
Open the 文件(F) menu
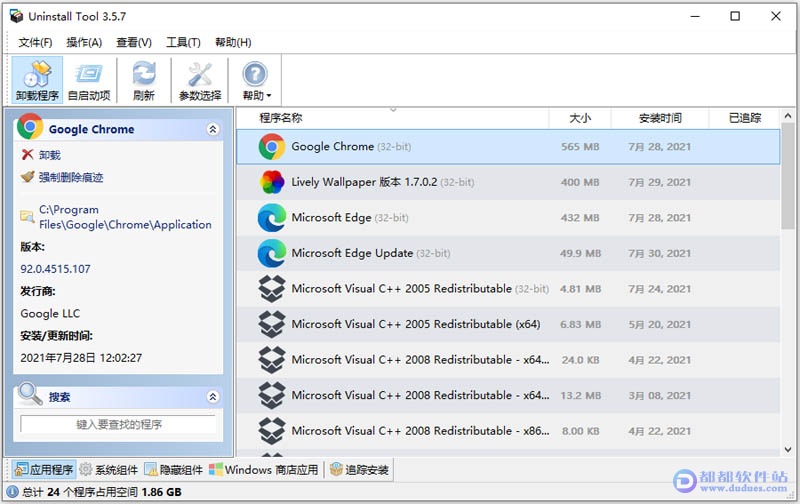[x=35, y=42]
